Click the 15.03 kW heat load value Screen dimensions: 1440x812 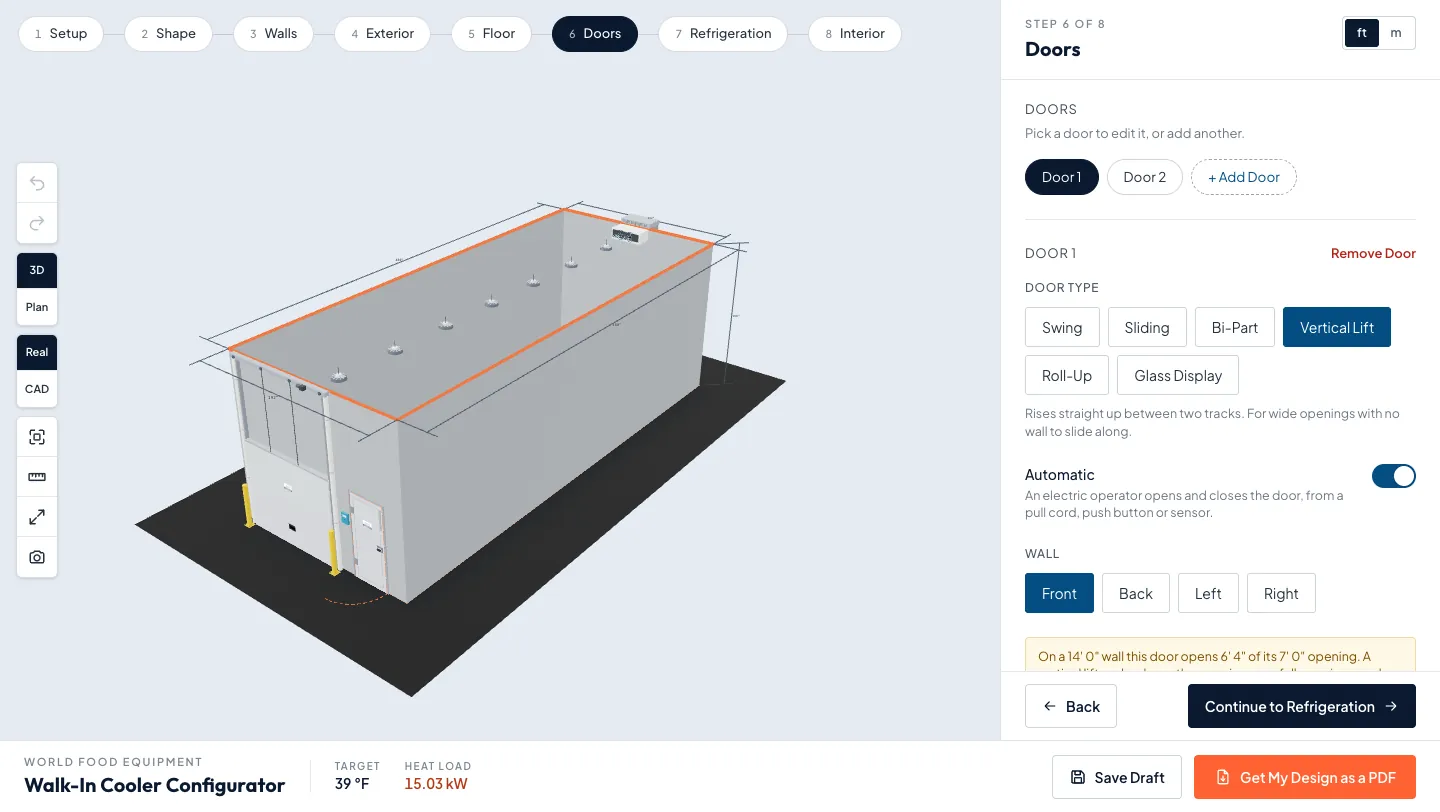(x=436, y=784)
